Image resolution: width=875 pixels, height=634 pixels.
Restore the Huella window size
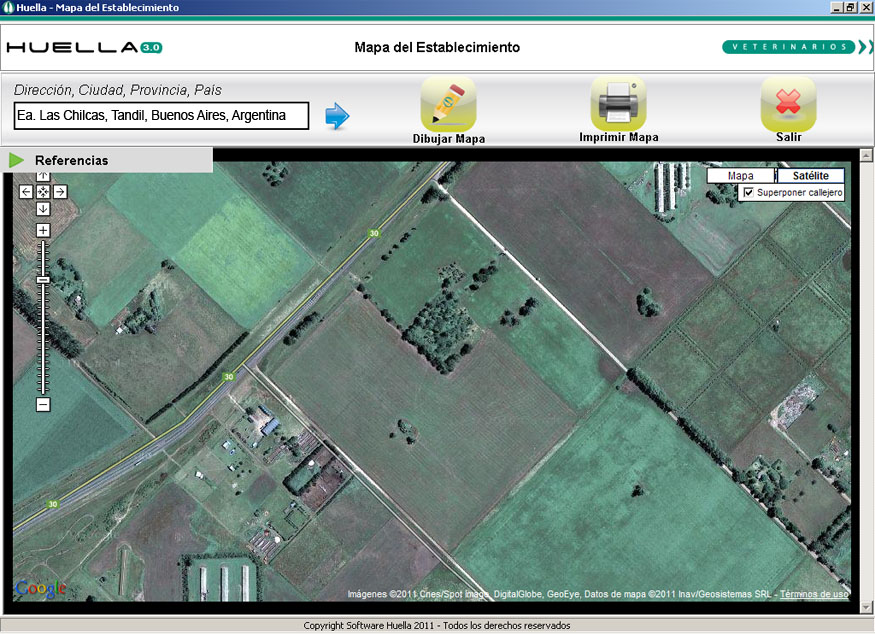[850, 8]
